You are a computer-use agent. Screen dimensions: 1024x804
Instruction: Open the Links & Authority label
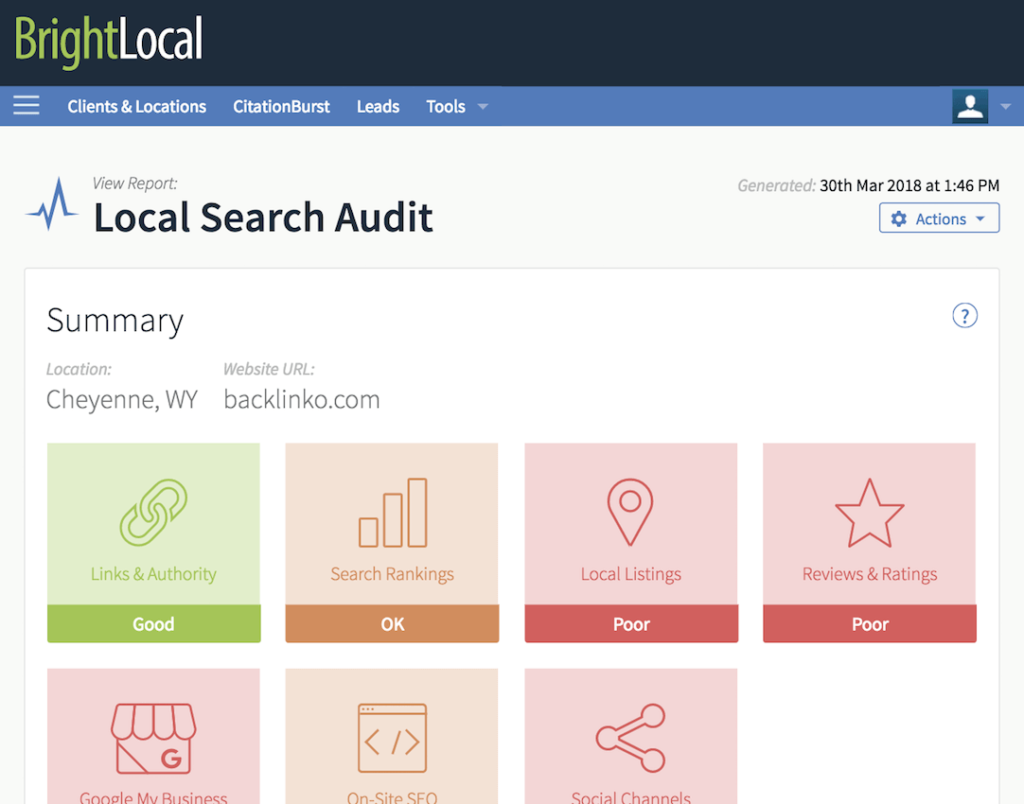pyautogui.click(x=153, y=574)
